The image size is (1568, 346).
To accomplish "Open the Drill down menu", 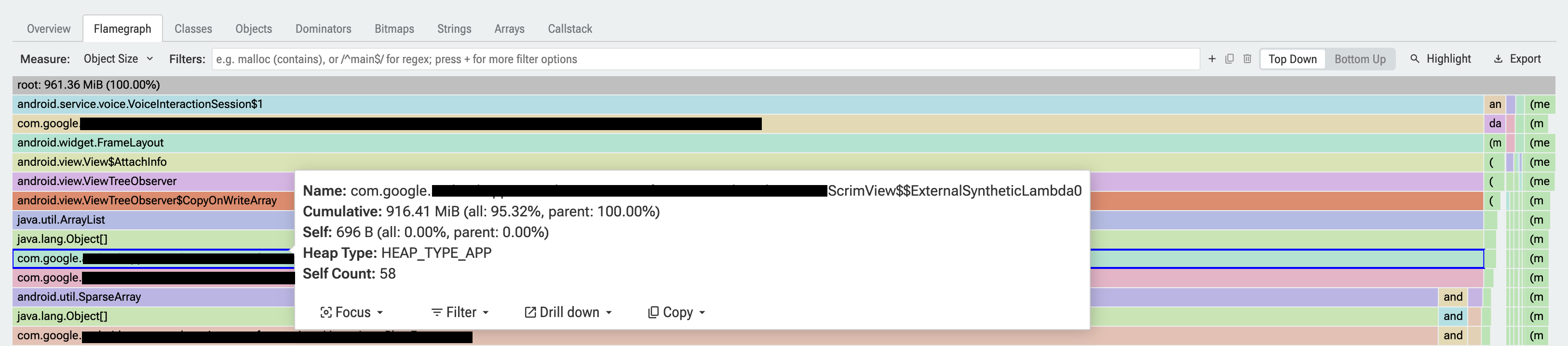I will [x=568, y=312].
